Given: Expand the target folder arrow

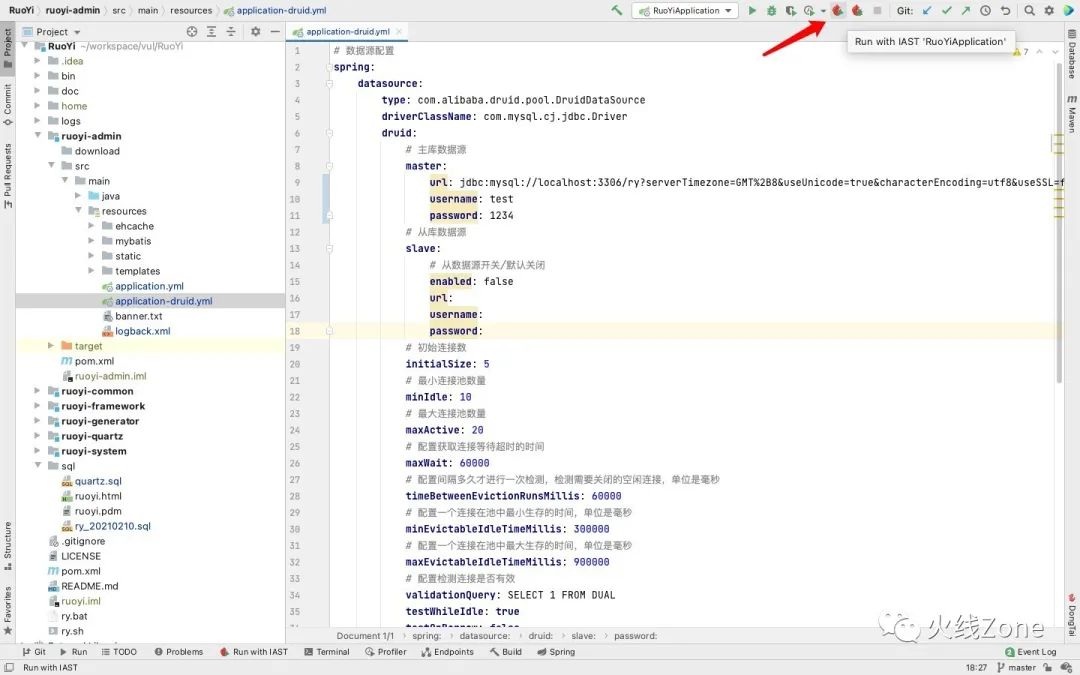Looking at the screenshot, I should [x=51, y=346].
